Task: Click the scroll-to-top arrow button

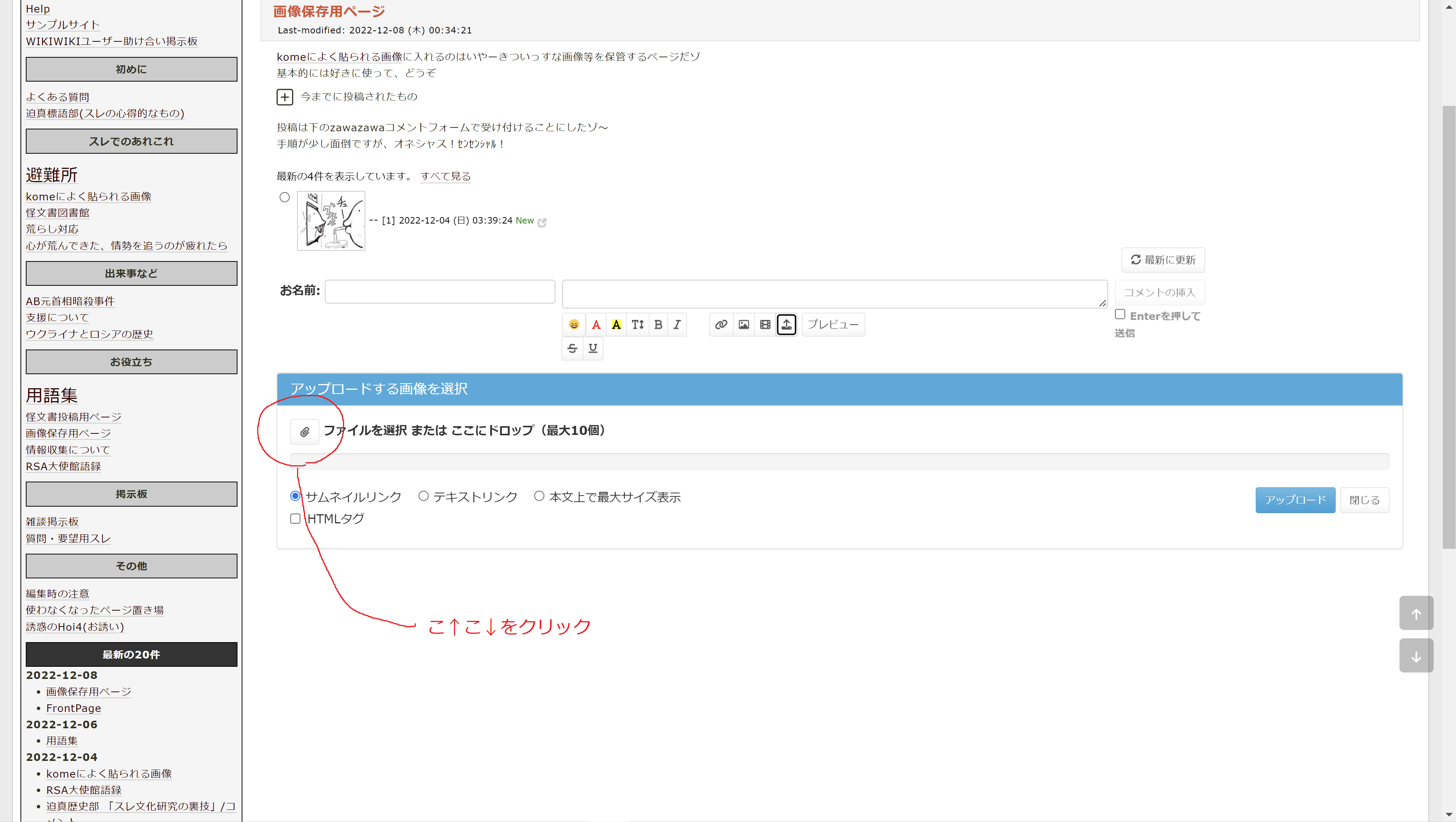Action: [1416, 613]
